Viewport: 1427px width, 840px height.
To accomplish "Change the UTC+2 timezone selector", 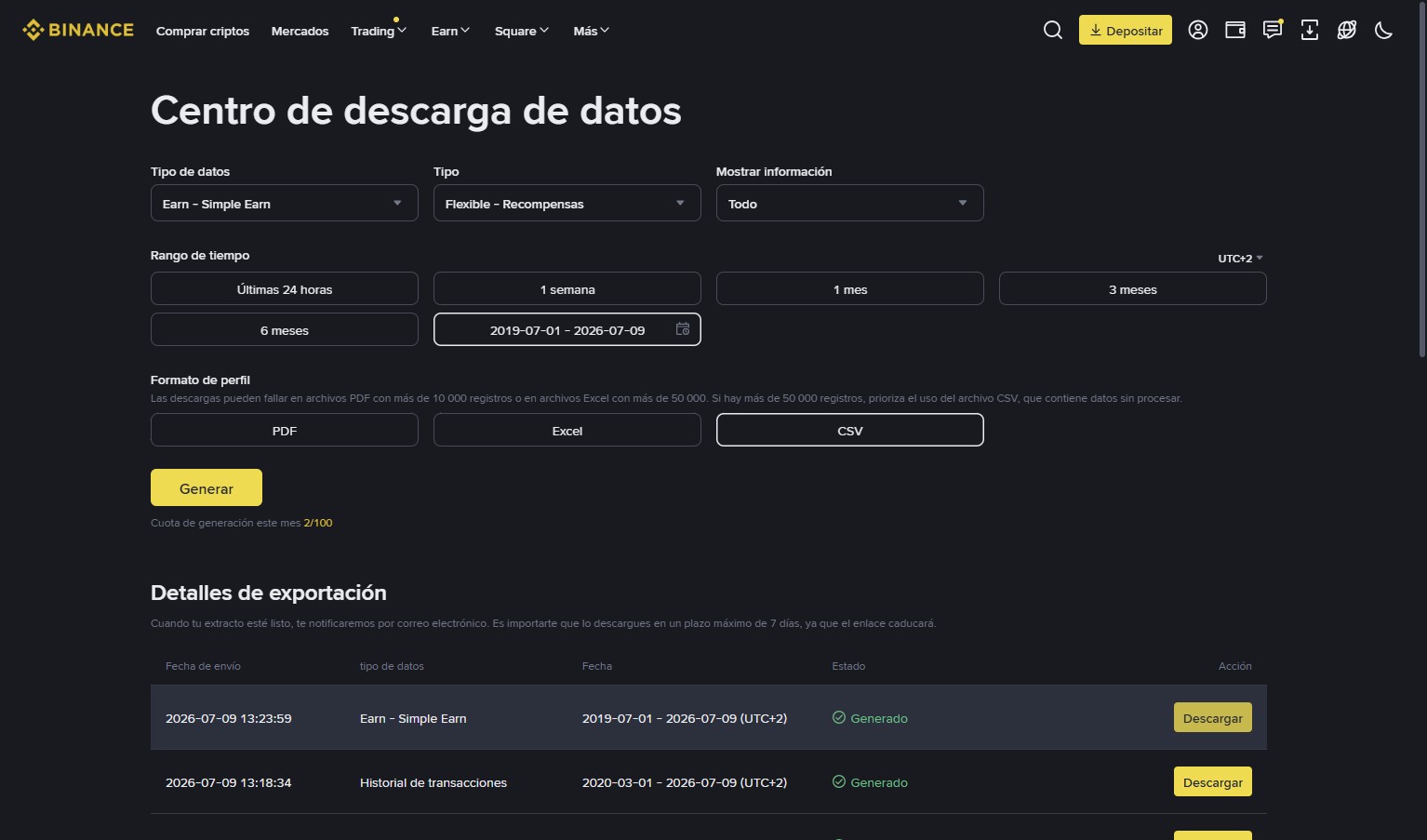I will tap(1241, 259).
